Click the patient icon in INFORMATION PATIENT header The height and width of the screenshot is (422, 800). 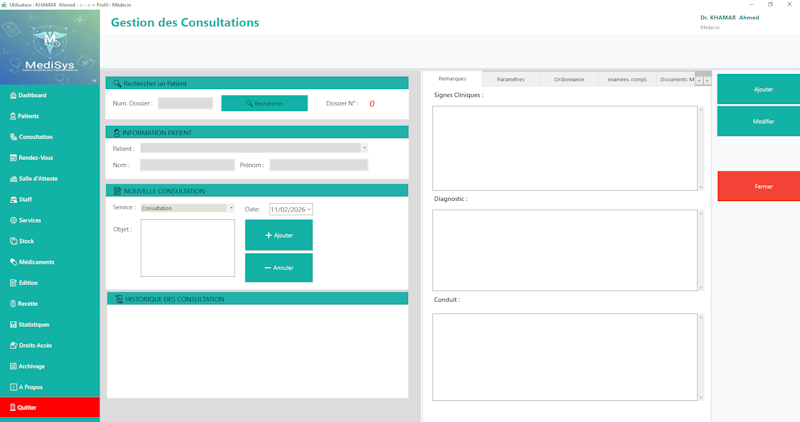pyautogui.click(x=116, y=133)
